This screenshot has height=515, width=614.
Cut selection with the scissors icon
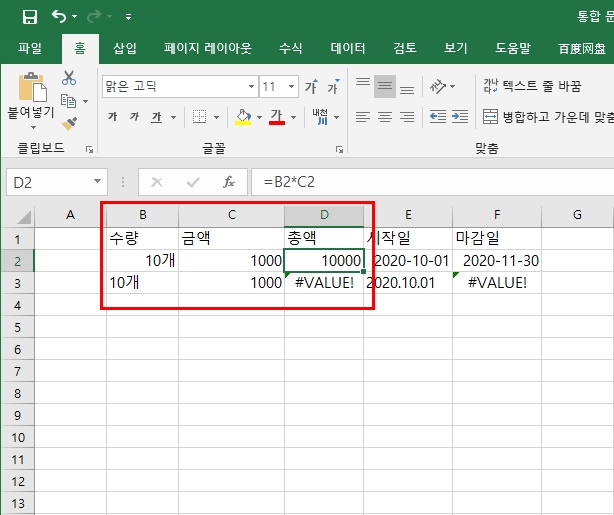(x=69, y=78)
